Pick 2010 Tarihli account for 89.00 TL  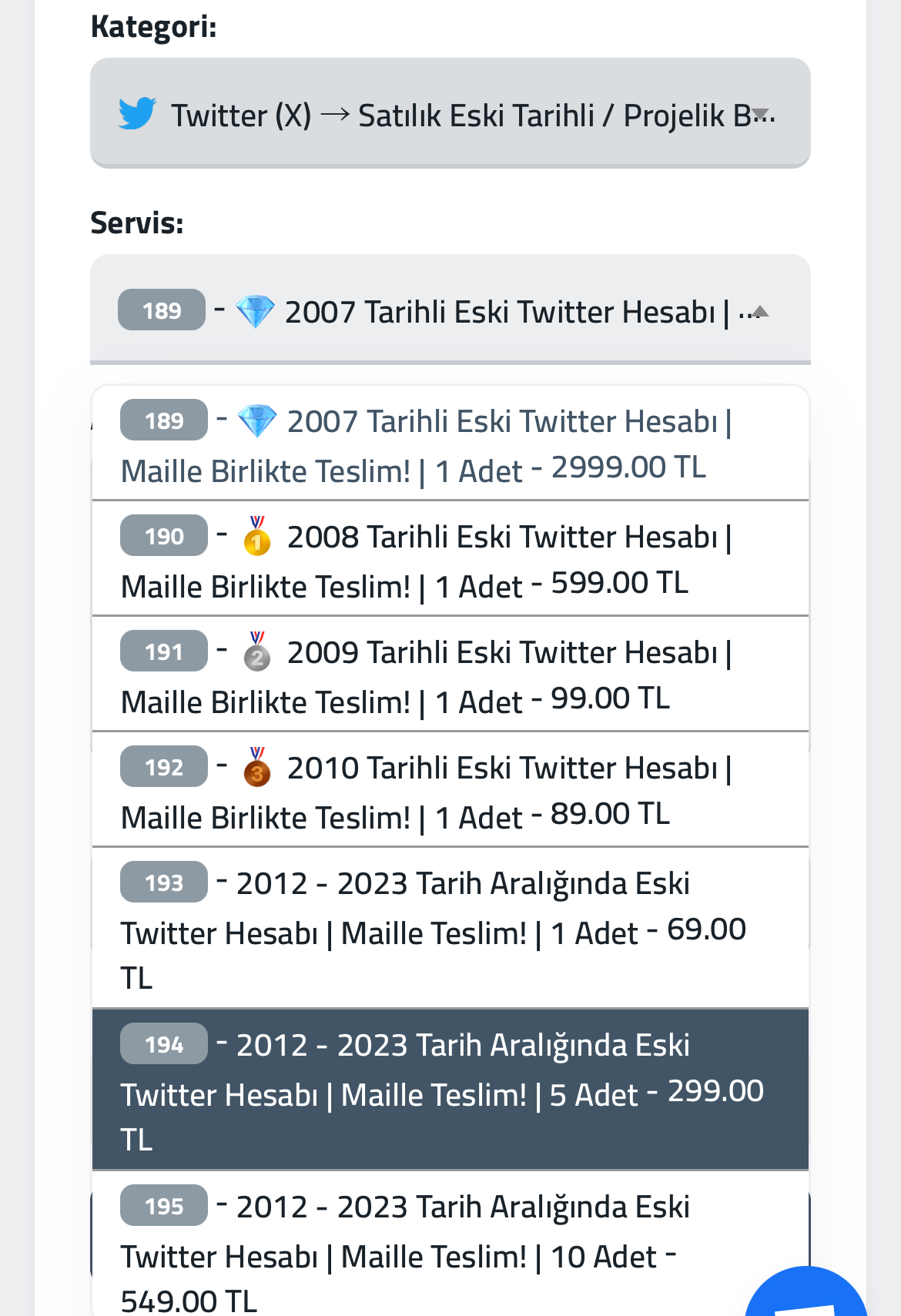(x=450, y=790)
